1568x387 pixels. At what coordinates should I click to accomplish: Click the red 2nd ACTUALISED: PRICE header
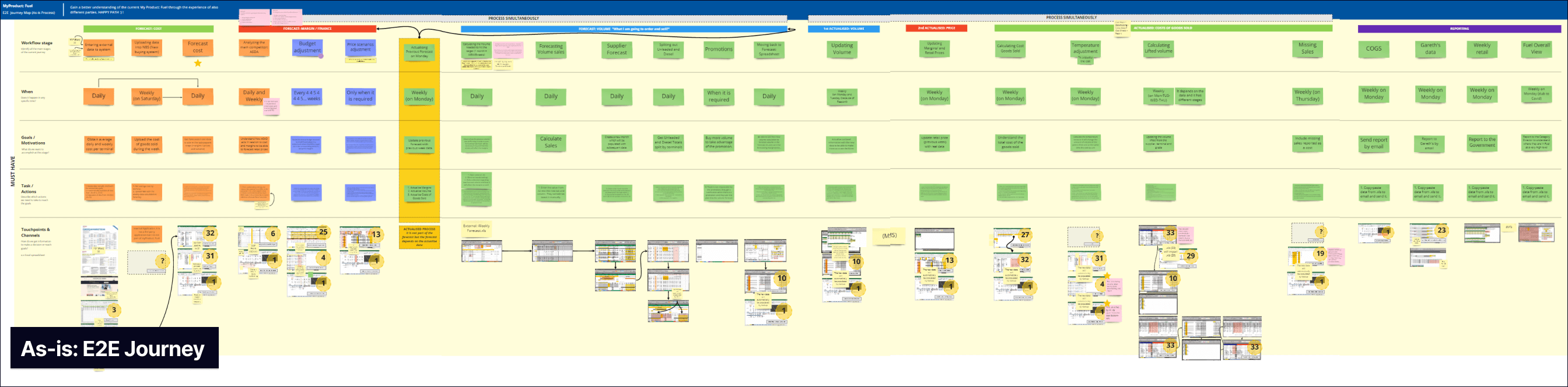pos(936,28)
